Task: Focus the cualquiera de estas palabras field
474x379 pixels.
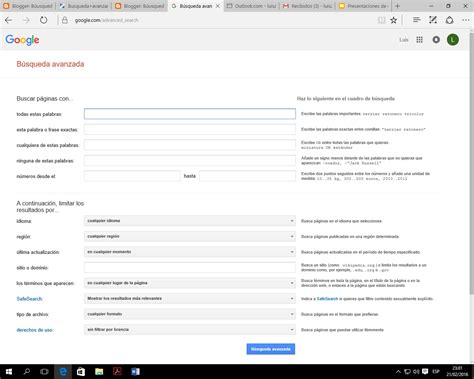Action: point(190,145)
